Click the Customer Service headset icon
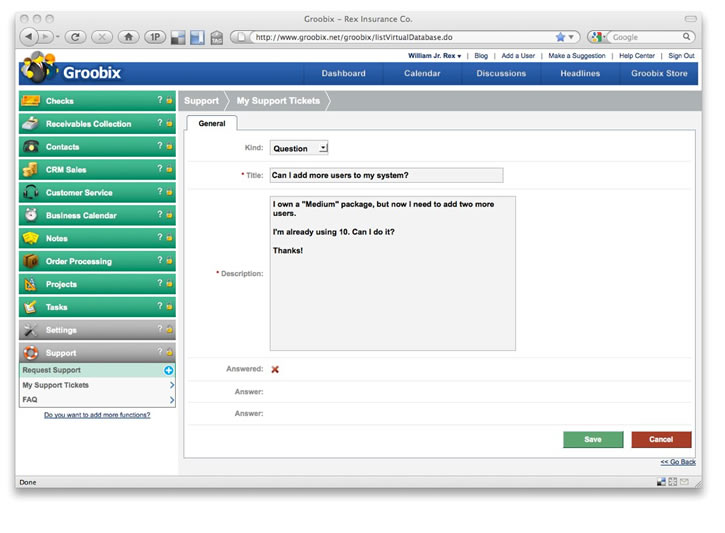This screenshot has height=533, width=725. [31, 192]
